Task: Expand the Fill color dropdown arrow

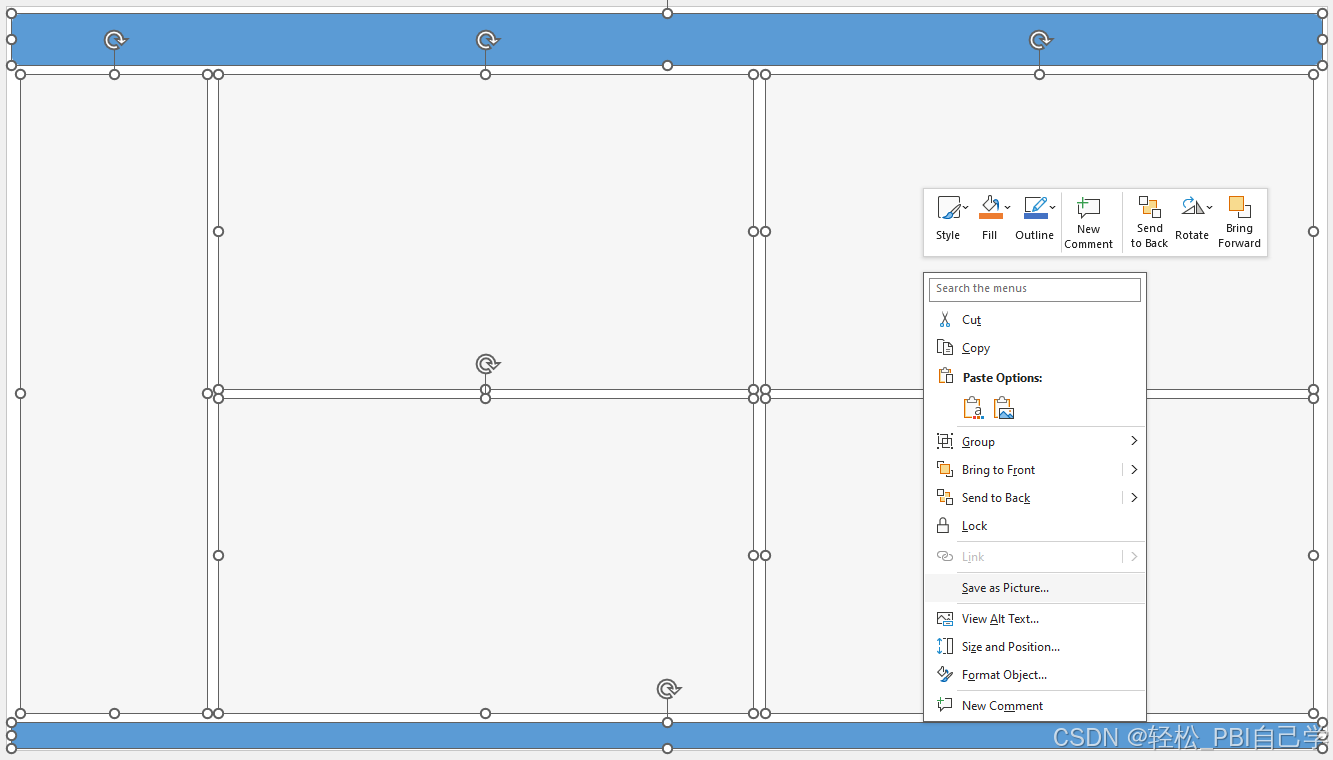Action: pos(1007,208)
